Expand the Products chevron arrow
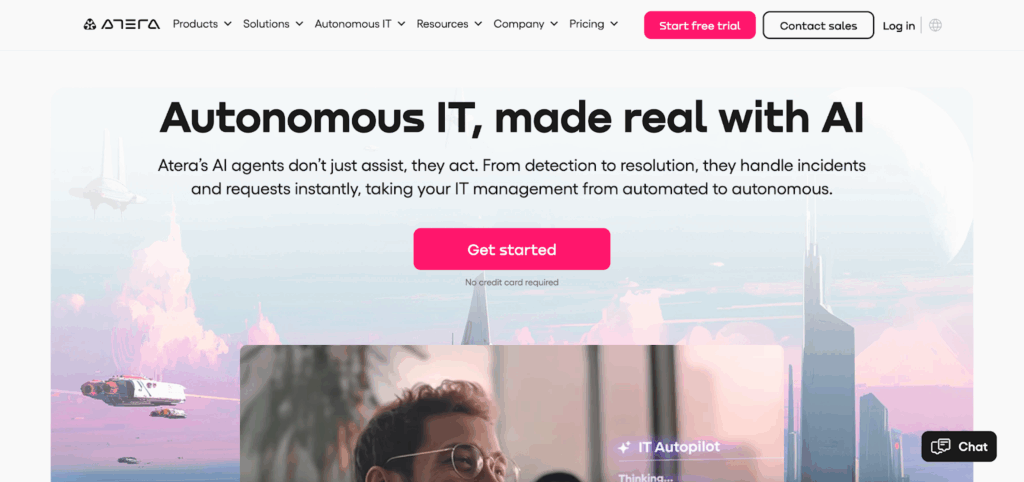1024x482 pixels. click(228, 24)
